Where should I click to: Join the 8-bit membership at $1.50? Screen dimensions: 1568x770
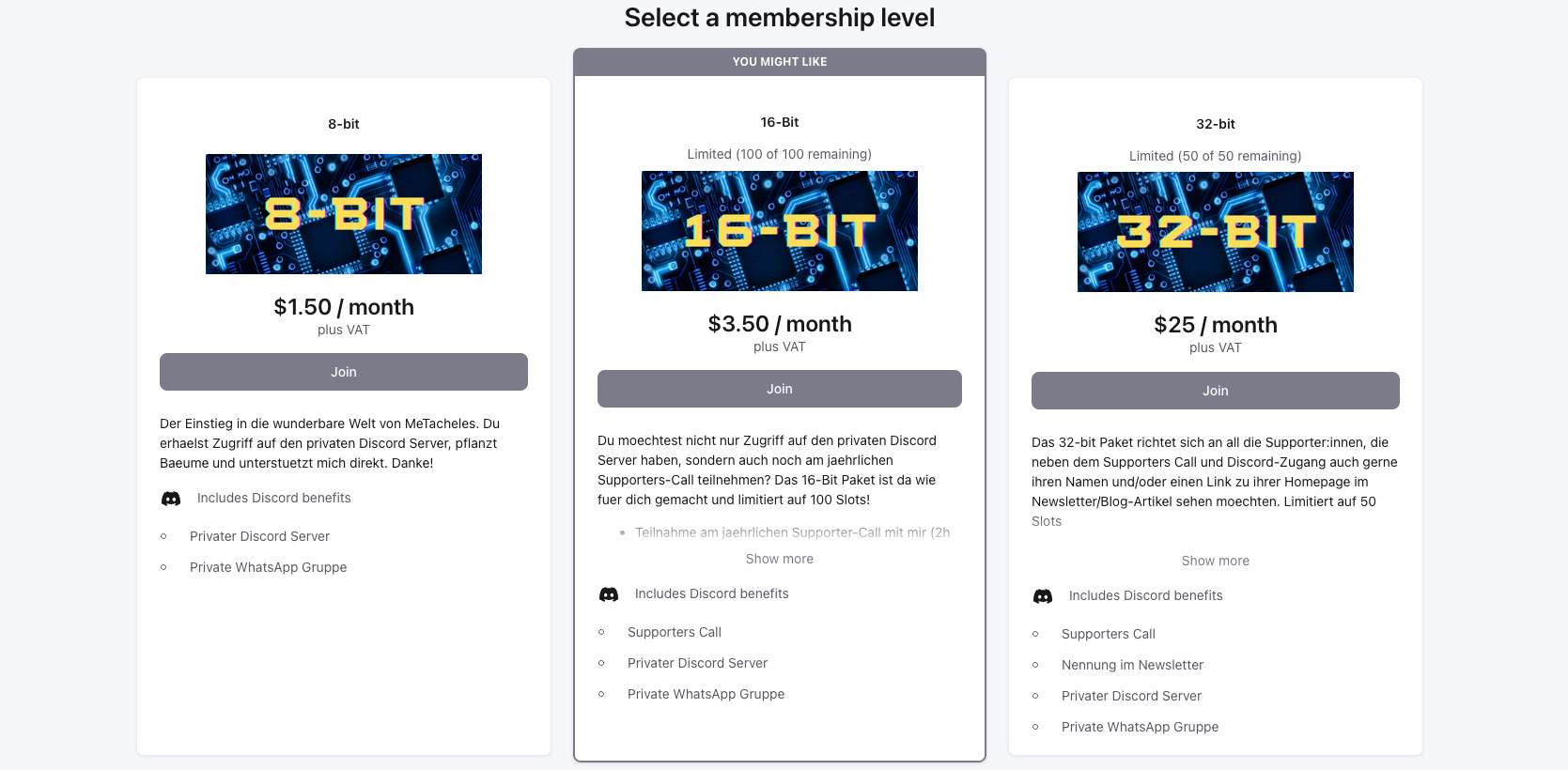click(344, 372)
